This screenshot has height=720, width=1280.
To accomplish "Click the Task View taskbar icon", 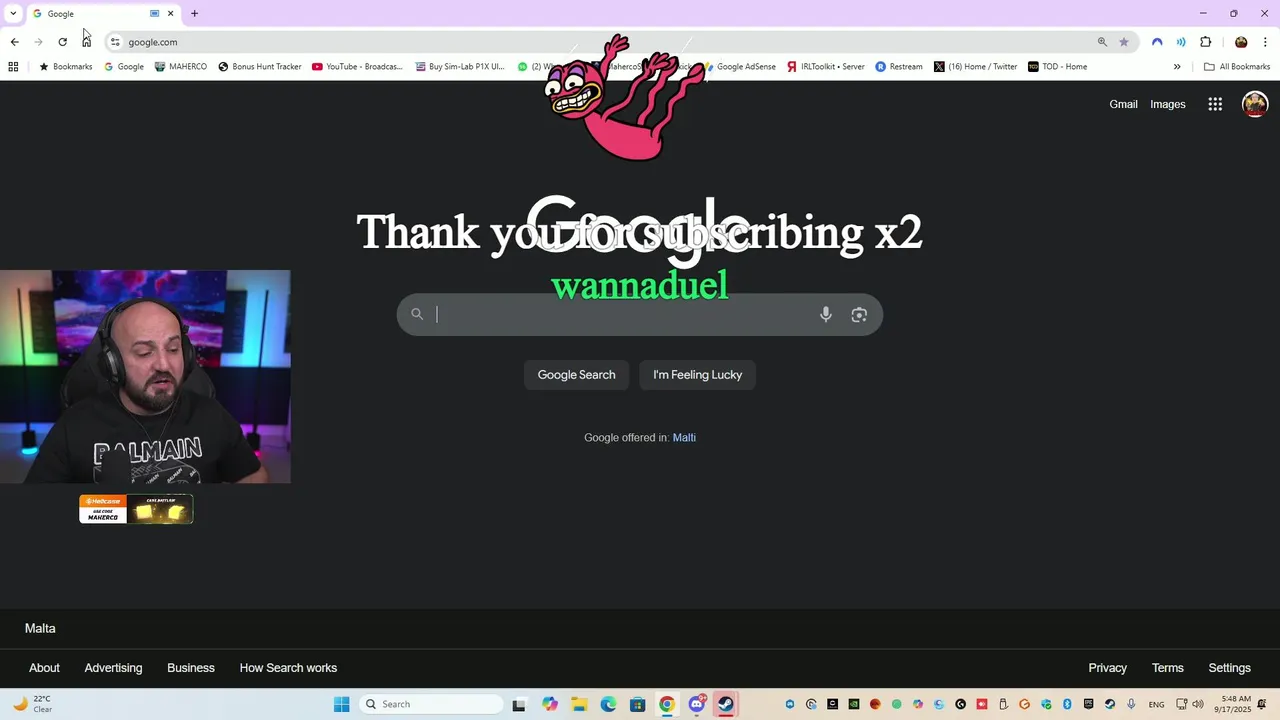I will pos(519,704).
